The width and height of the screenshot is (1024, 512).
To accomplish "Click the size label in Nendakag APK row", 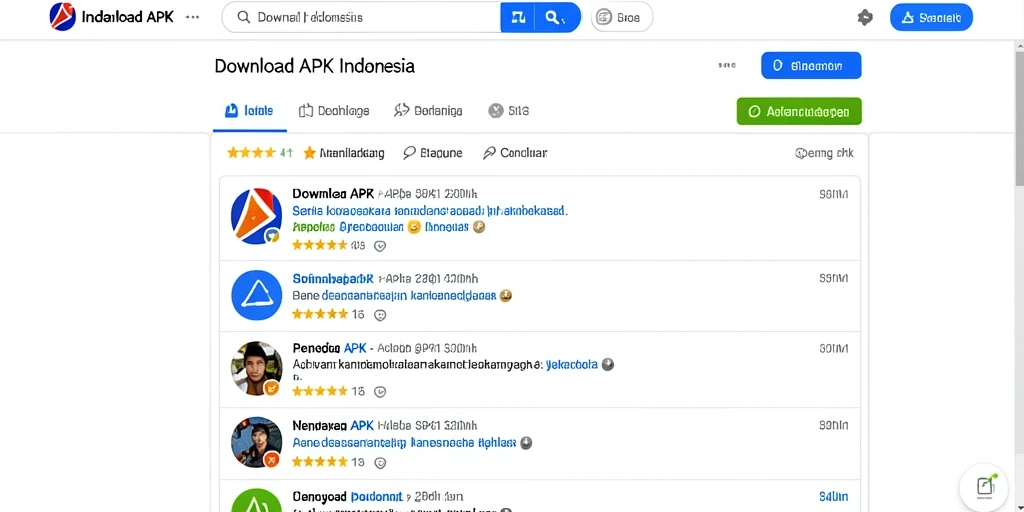I will 833,425.
